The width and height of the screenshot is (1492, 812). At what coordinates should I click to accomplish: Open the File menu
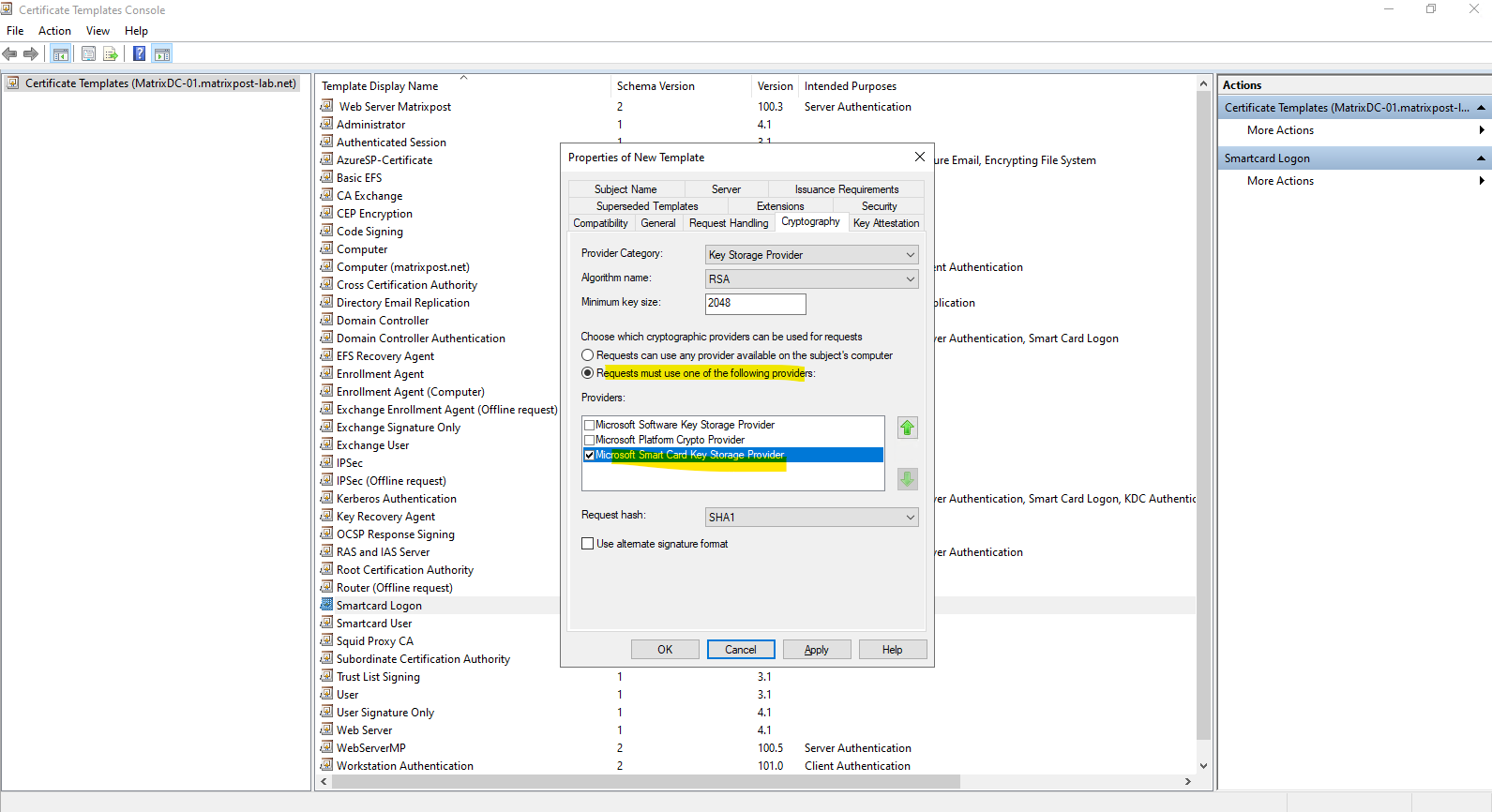[15, 31]
